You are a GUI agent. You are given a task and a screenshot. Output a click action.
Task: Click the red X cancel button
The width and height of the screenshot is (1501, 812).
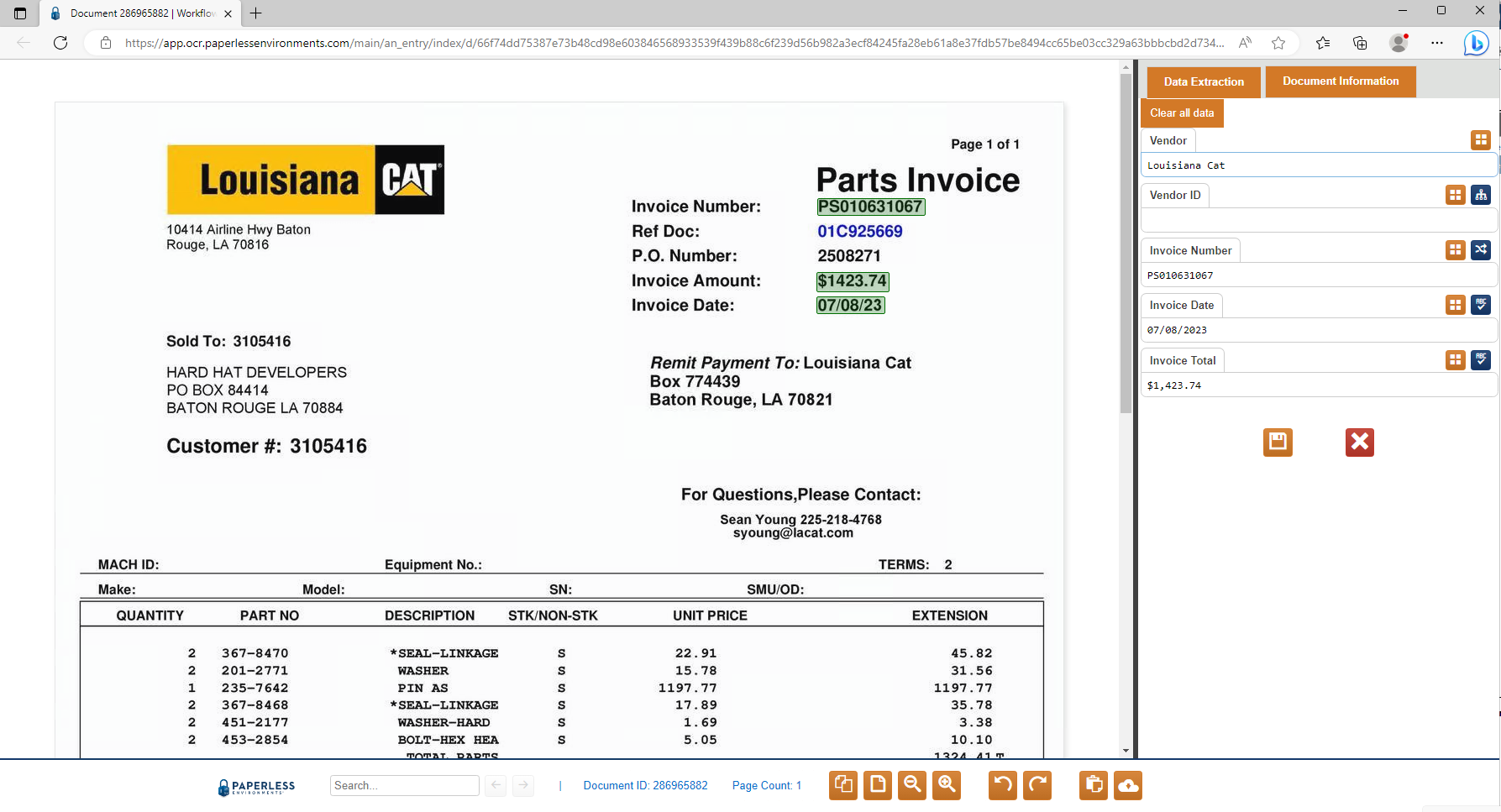pyautogui.click(x=1360, y=442)
